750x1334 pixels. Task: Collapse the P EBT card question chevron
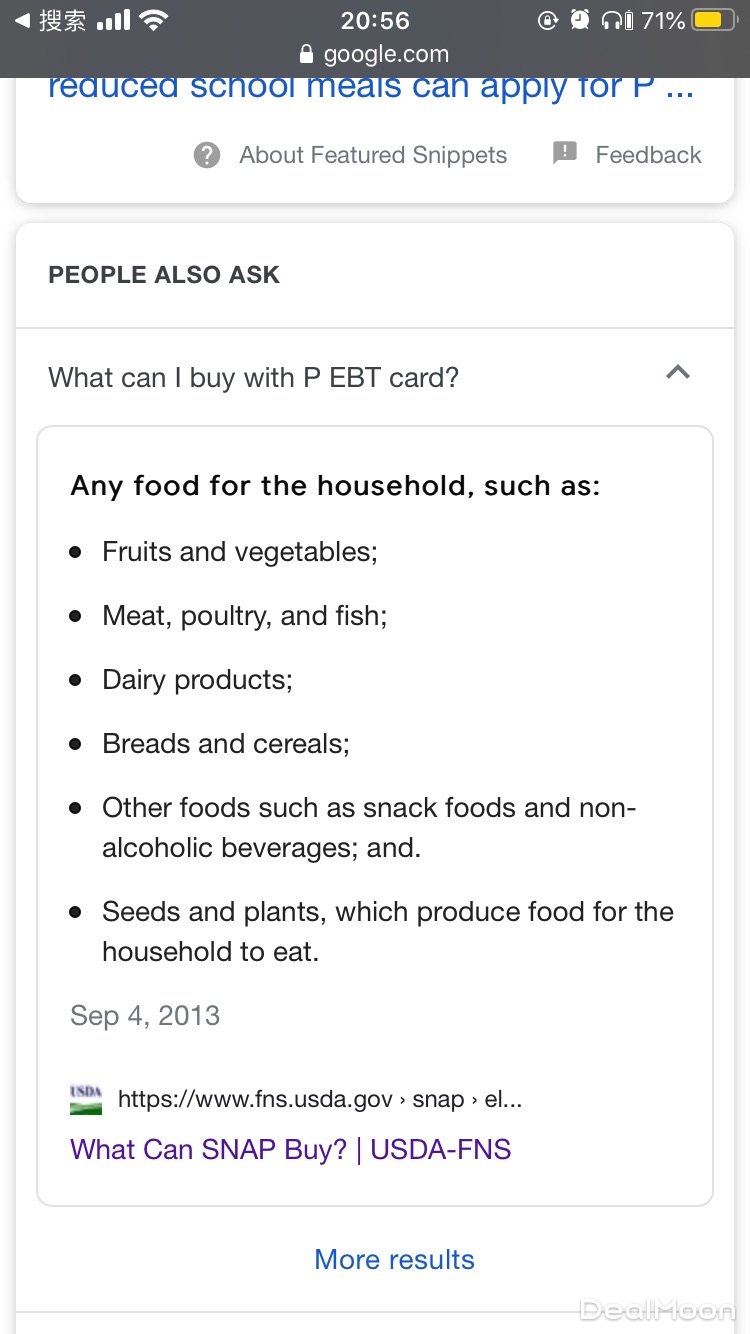[678, 374]
